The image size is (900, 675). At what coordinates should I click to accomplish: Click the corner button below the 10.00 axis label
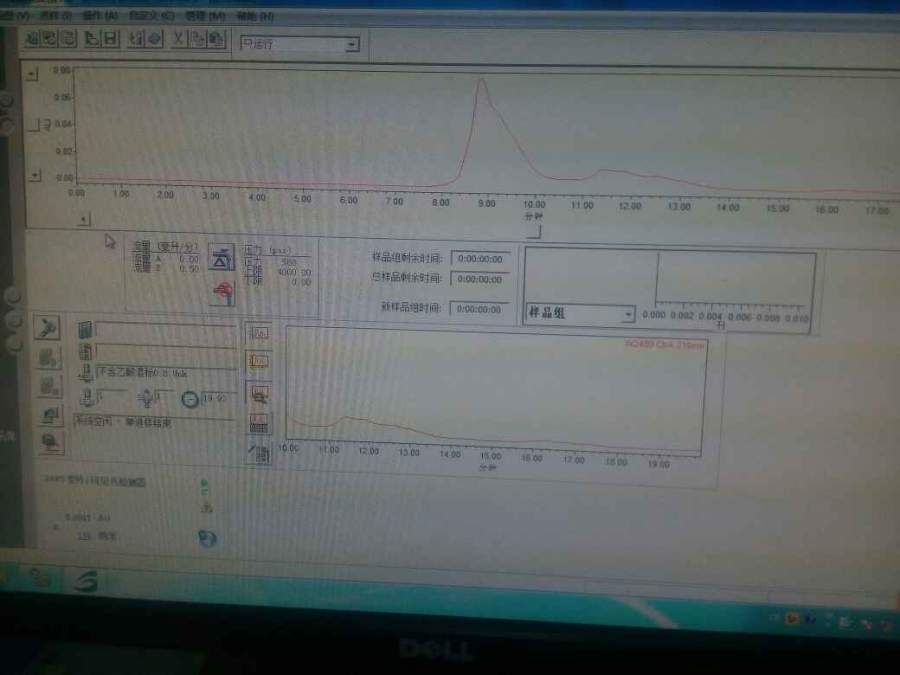[534, 232]
